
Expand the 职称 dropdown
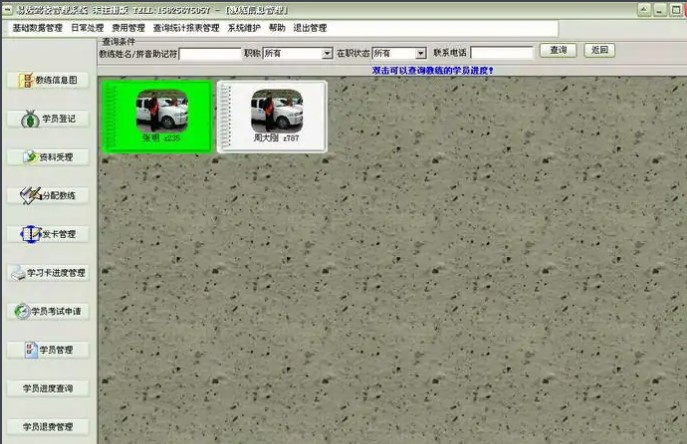(x=327, y=53)
